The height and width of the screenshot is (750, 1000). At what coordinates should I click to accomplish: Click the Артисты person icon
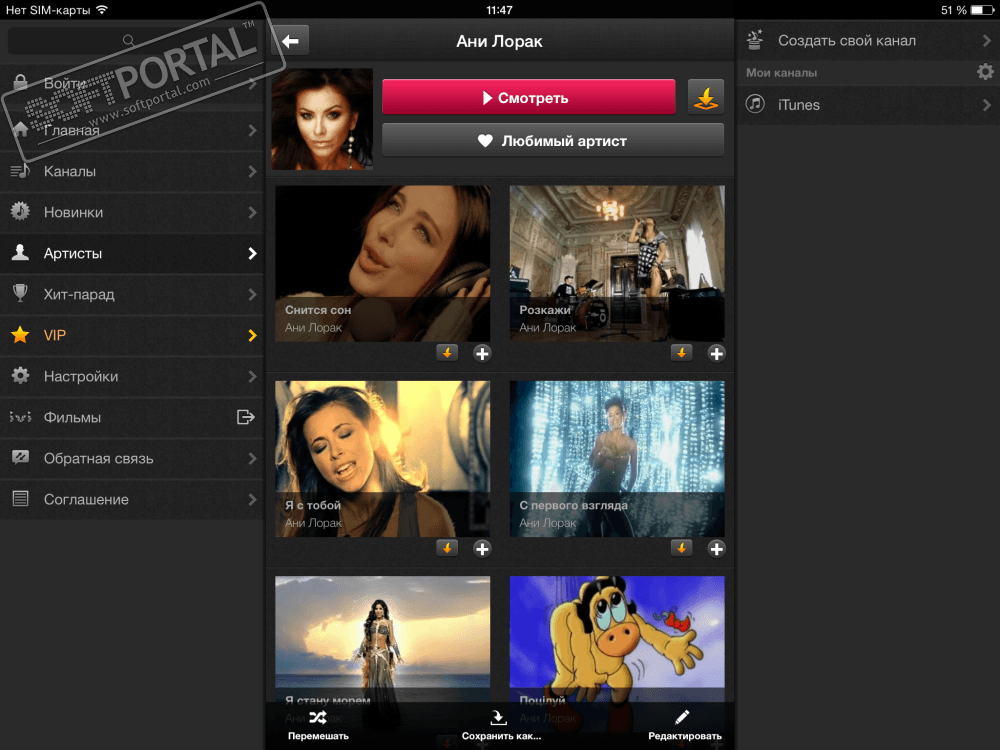pyautogui.click(x=20, y=253)
